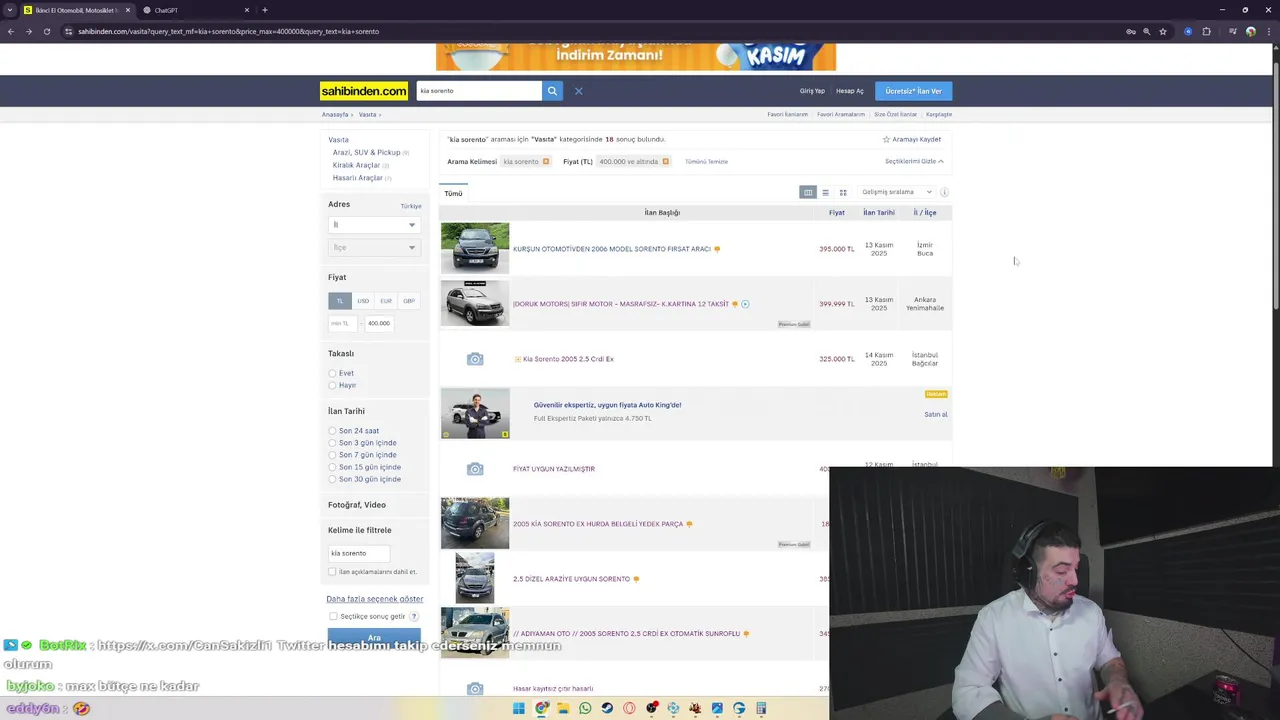
Task: Select TL currency tab
Action: (340, 301)
